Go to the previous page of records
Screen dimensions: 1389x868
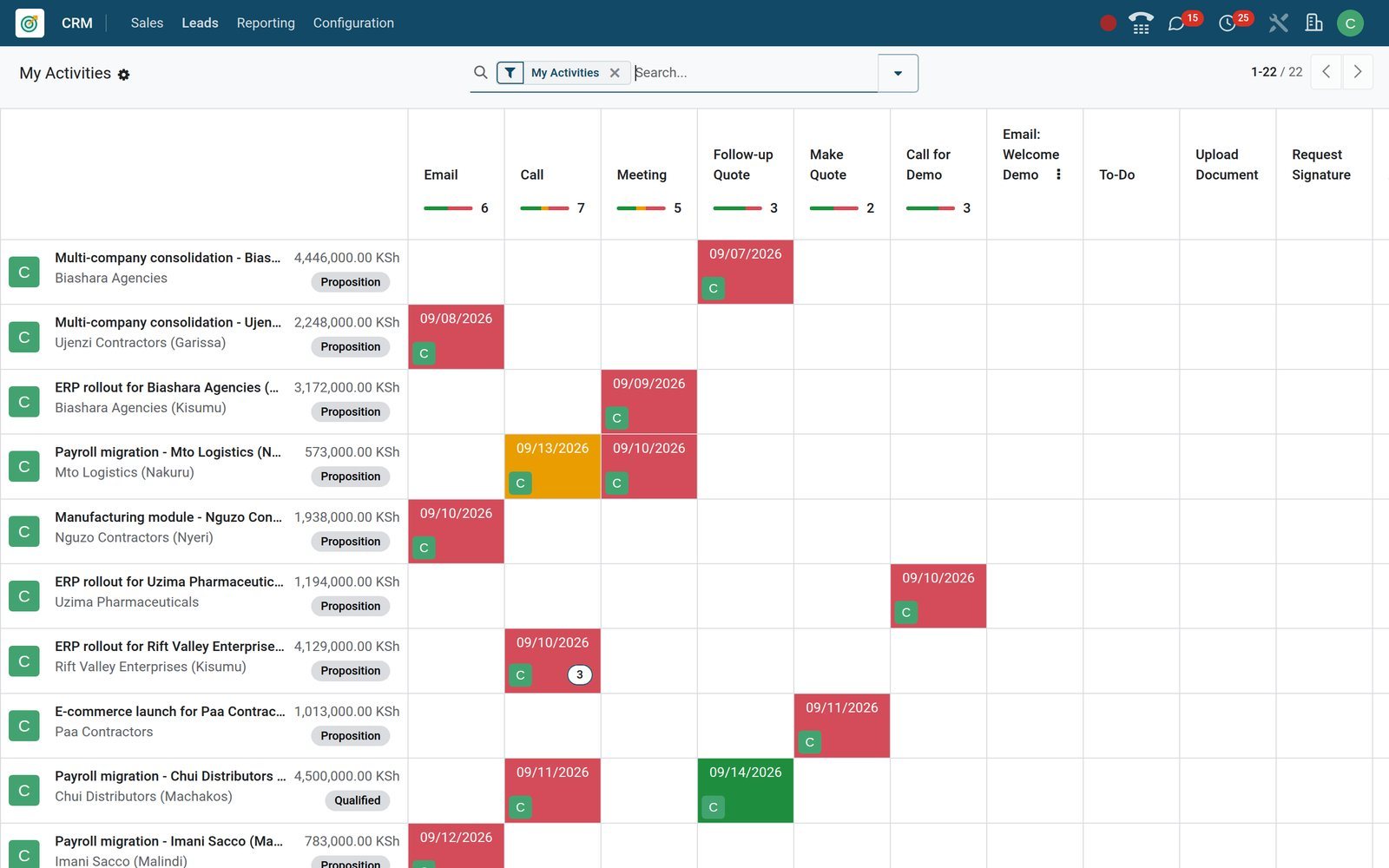tap(1326, 72)
